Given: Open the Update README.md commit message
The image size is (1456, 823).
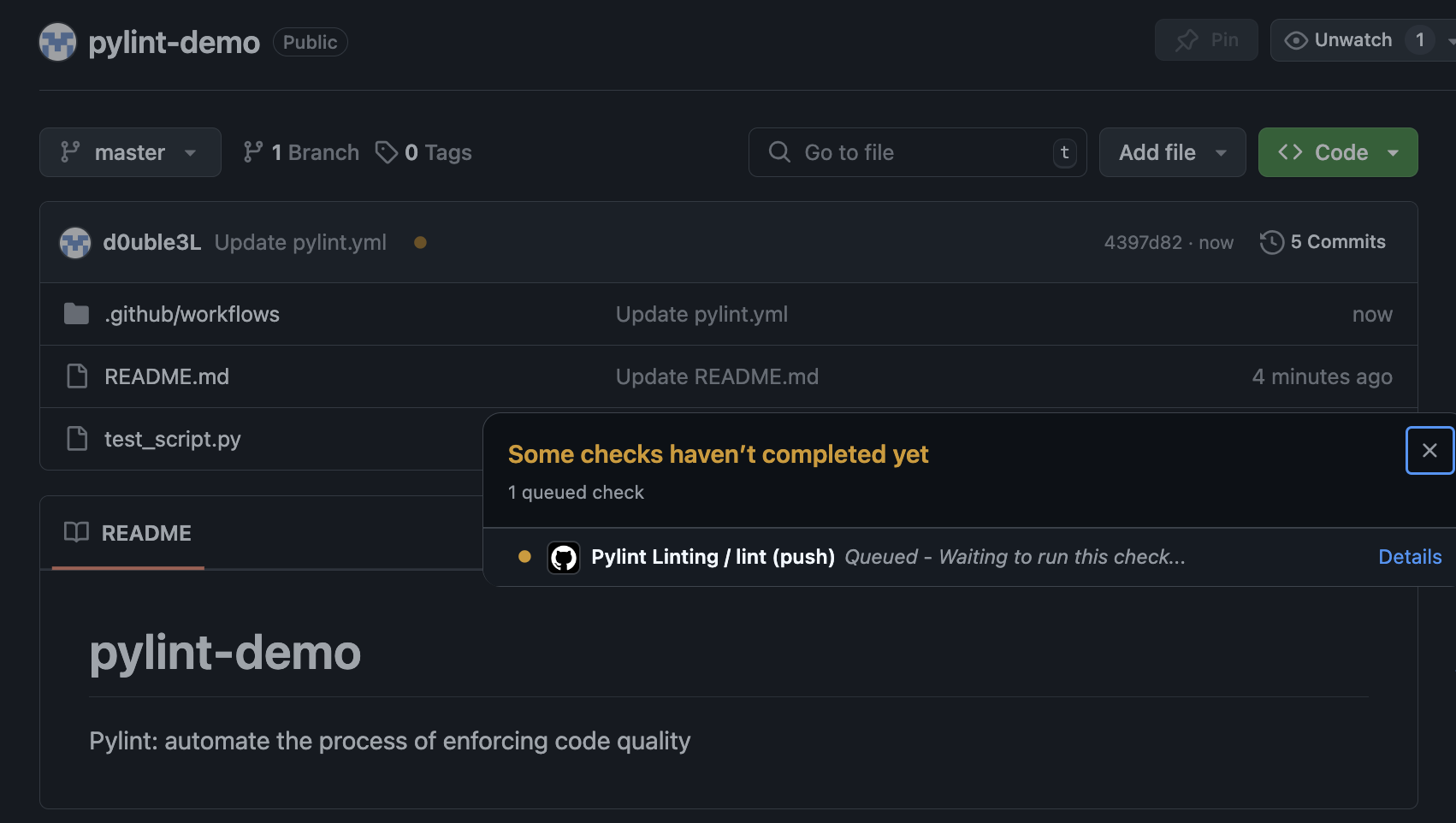Looking at the screenshot, I should (717, 376).
